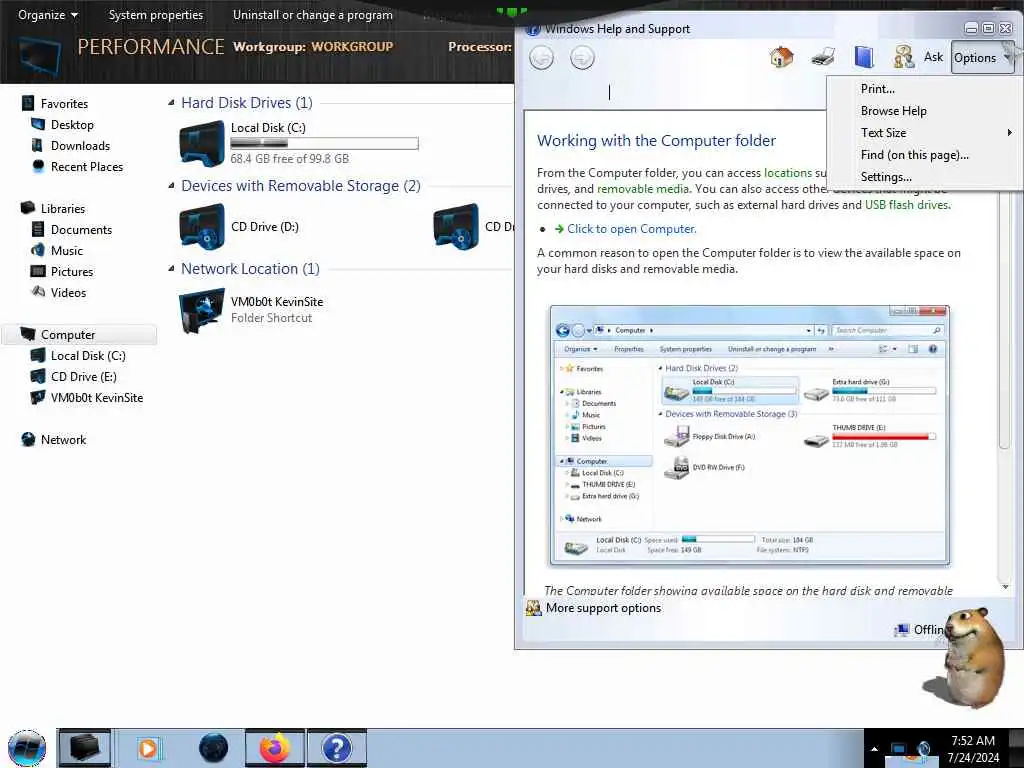Viewport: 1024px width, 768px height.
Task: Follow the 'USB flash drives' link
Action: tap(906, 205)
